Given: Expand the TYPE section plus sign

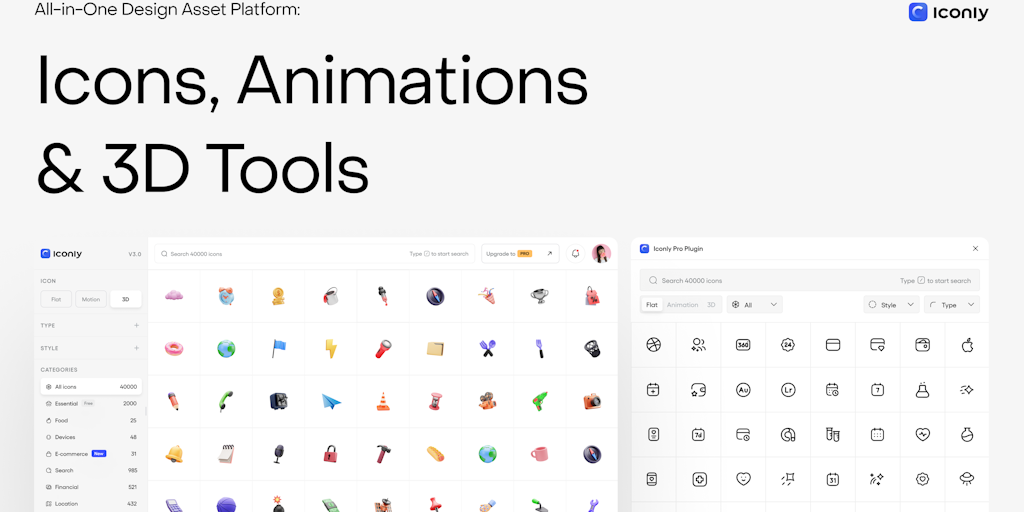Looking at the screenshot, I should 136,325.
